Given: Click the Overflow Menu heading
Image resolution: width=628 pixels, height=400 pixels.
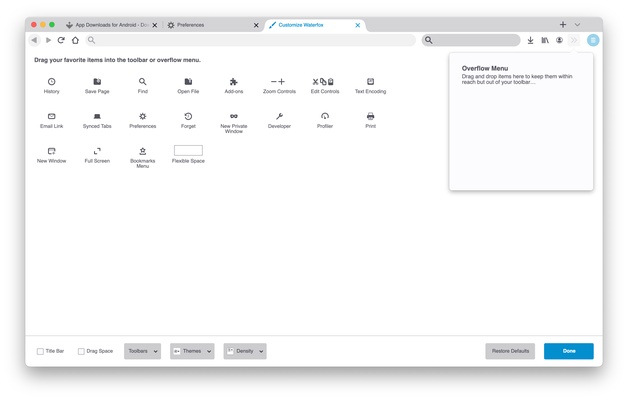Looking at the screenshot, I should (x=485, y=68).
